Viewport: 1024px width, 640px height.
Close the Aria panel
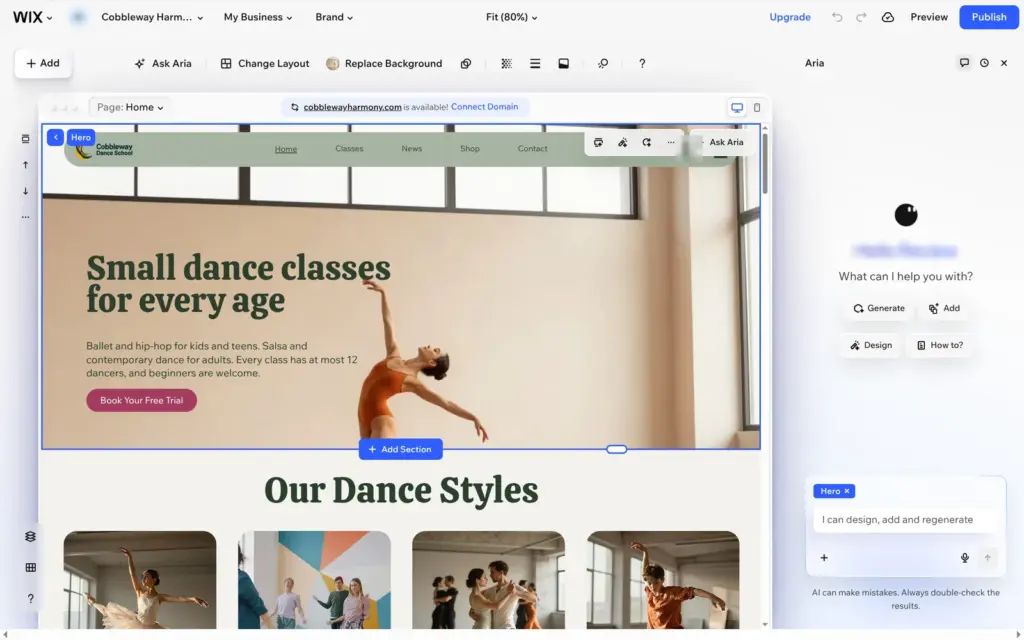[x=1004, y=63]
